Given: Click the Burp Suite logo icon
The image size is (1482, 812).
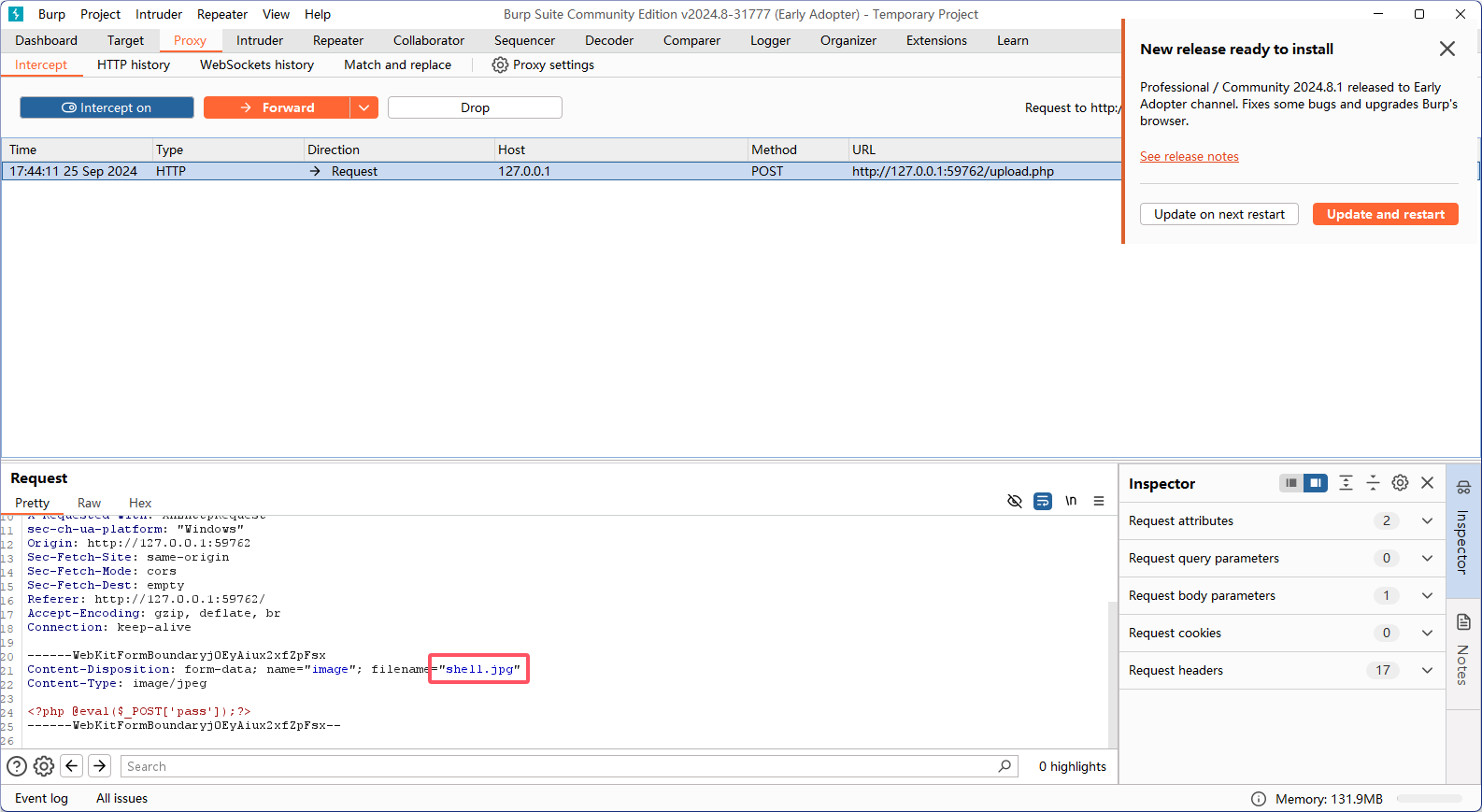Looking at the screenshot, I should click(16, 14).
